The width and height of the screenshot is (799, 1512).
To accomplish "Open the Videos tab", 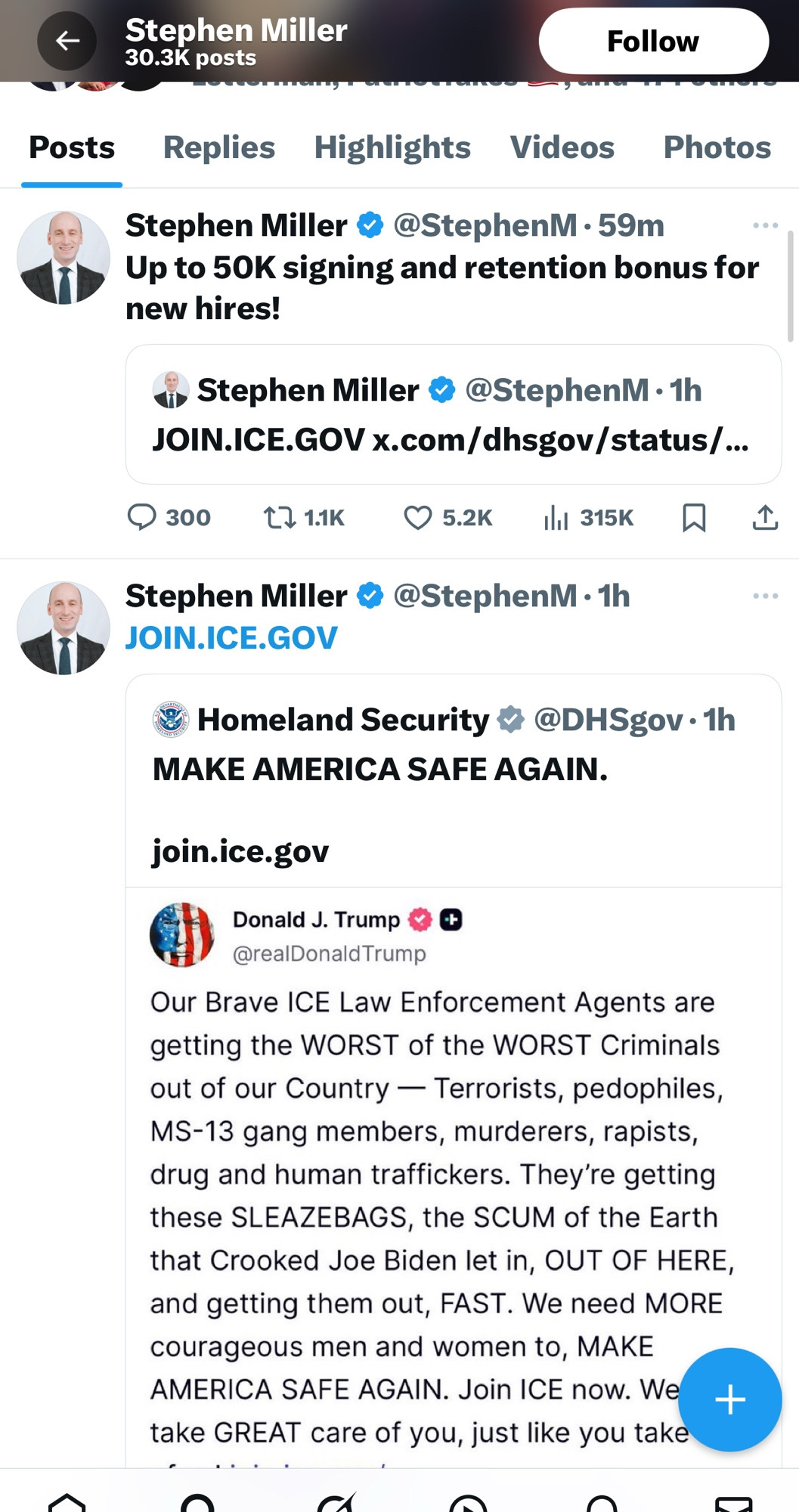I will click(562, 147).
